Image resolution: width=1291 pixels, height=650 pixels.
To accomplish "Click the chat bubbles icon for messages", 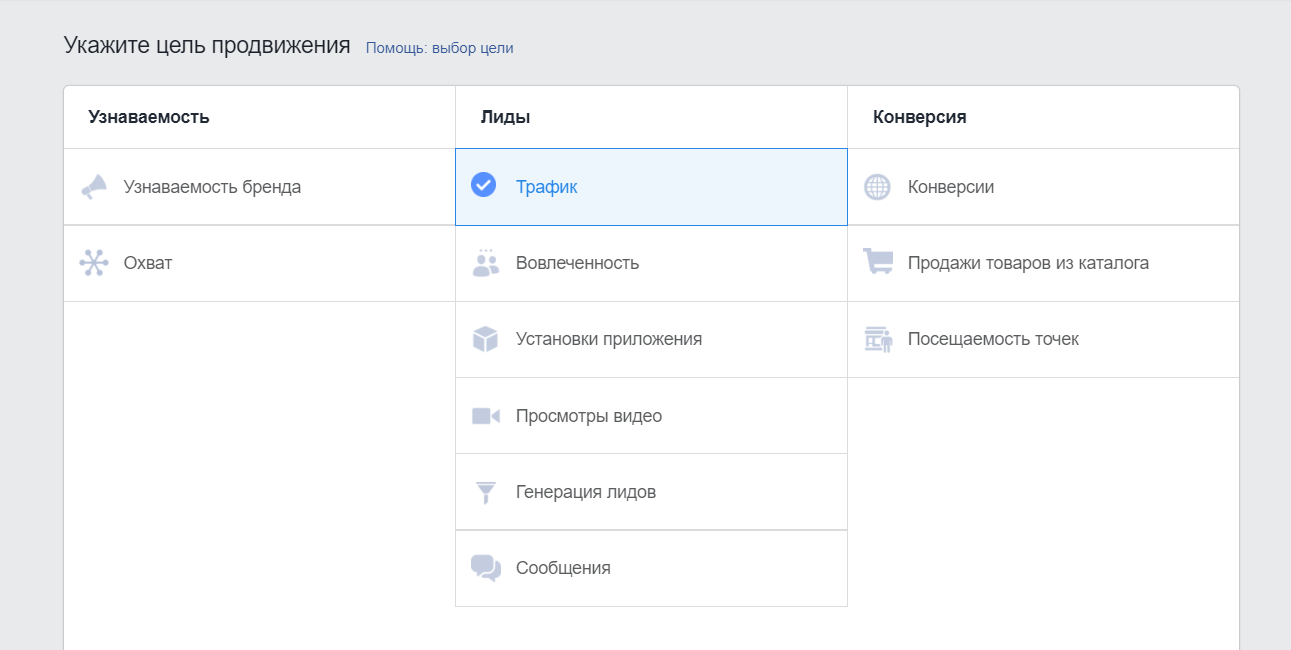I will coord(485,568).
